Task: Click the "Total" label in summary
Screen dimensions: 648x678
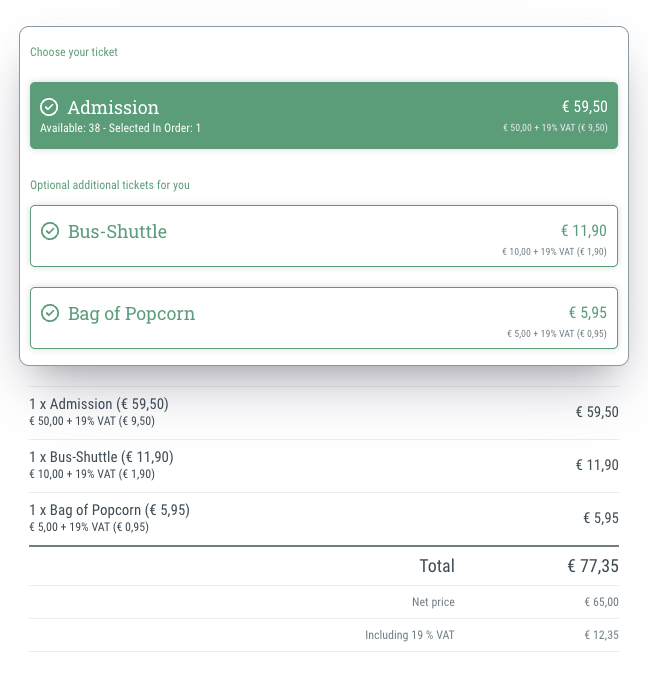Action: point(436,566)
